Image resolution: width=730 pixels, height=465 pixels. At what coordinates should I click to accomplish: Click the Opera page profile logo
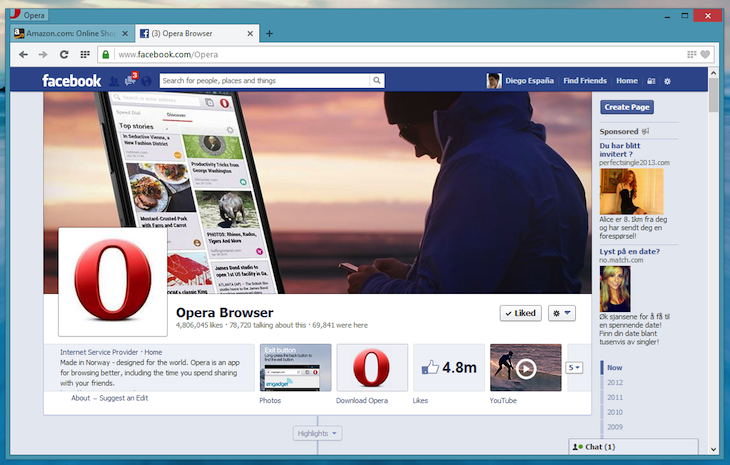113,282
